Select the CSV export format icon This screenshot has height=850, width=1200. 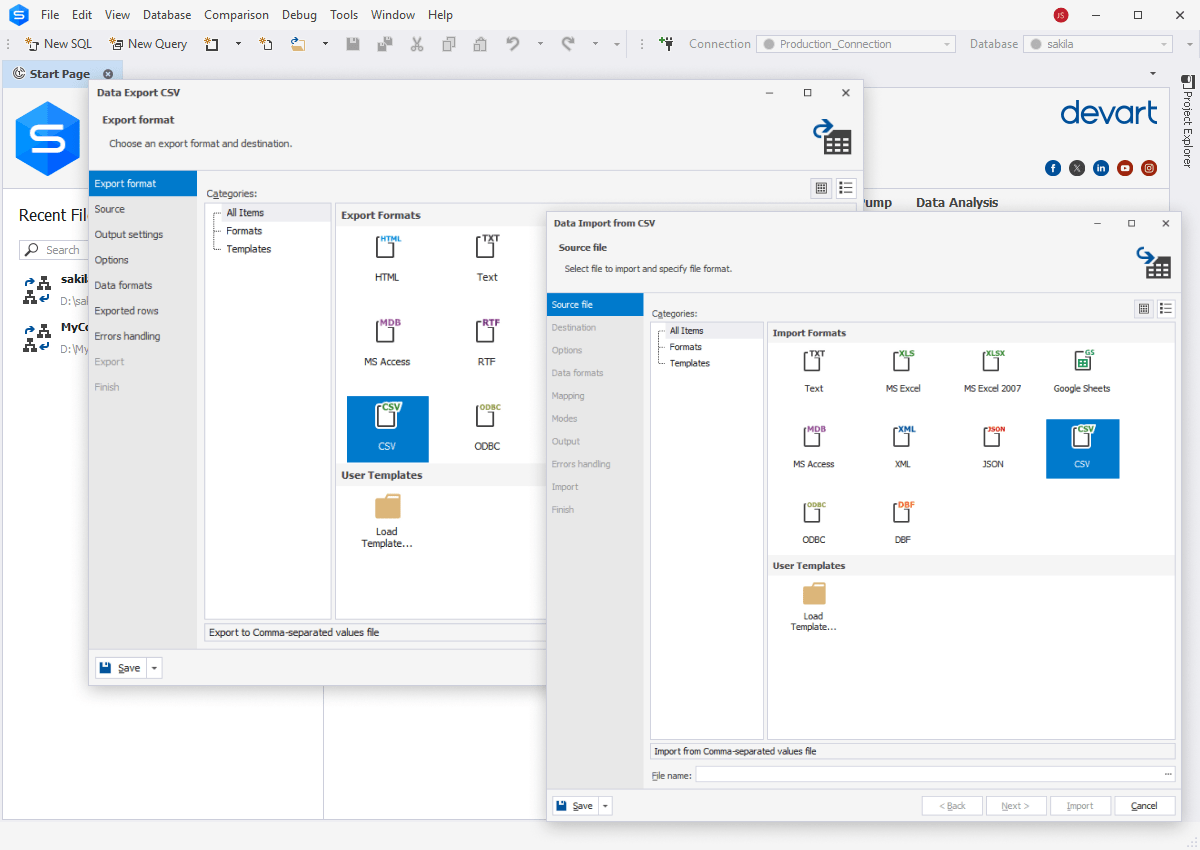click(387, 429)
